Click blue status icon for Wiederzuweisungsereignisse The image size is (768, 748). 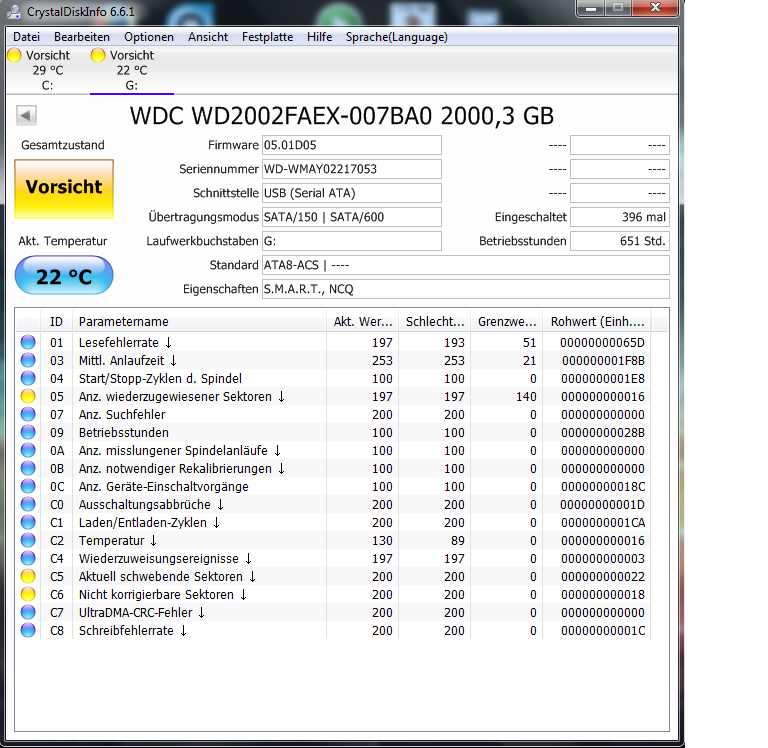28,558
